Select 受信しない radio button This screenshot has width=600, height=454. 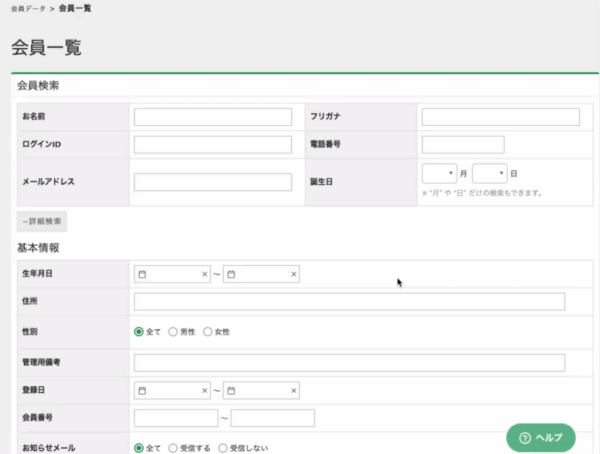(x=223, y=448)
